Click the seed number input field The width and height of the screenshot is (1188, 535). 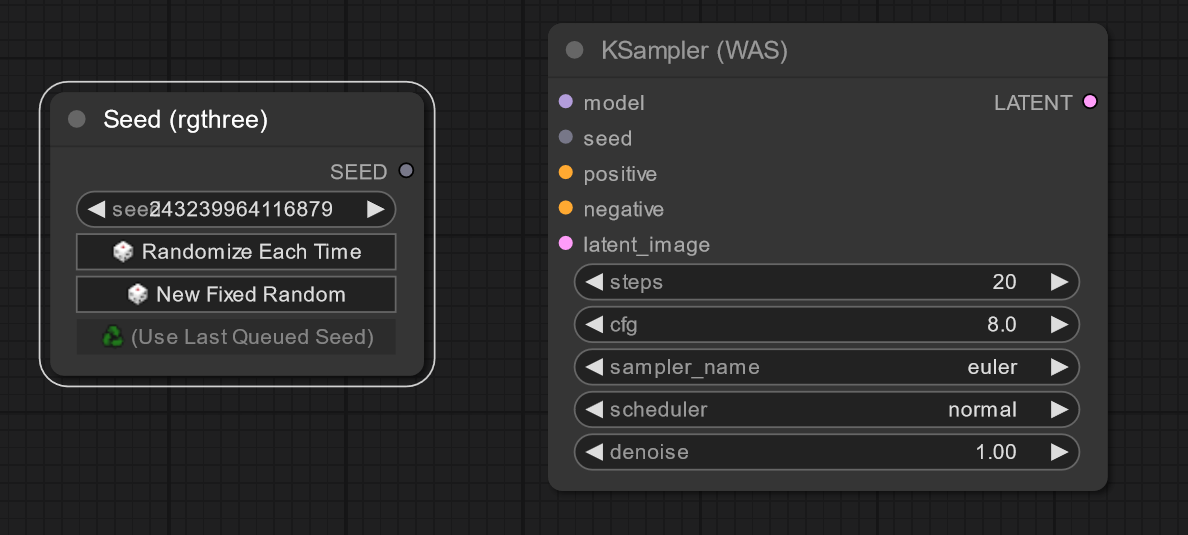point(236,209)
